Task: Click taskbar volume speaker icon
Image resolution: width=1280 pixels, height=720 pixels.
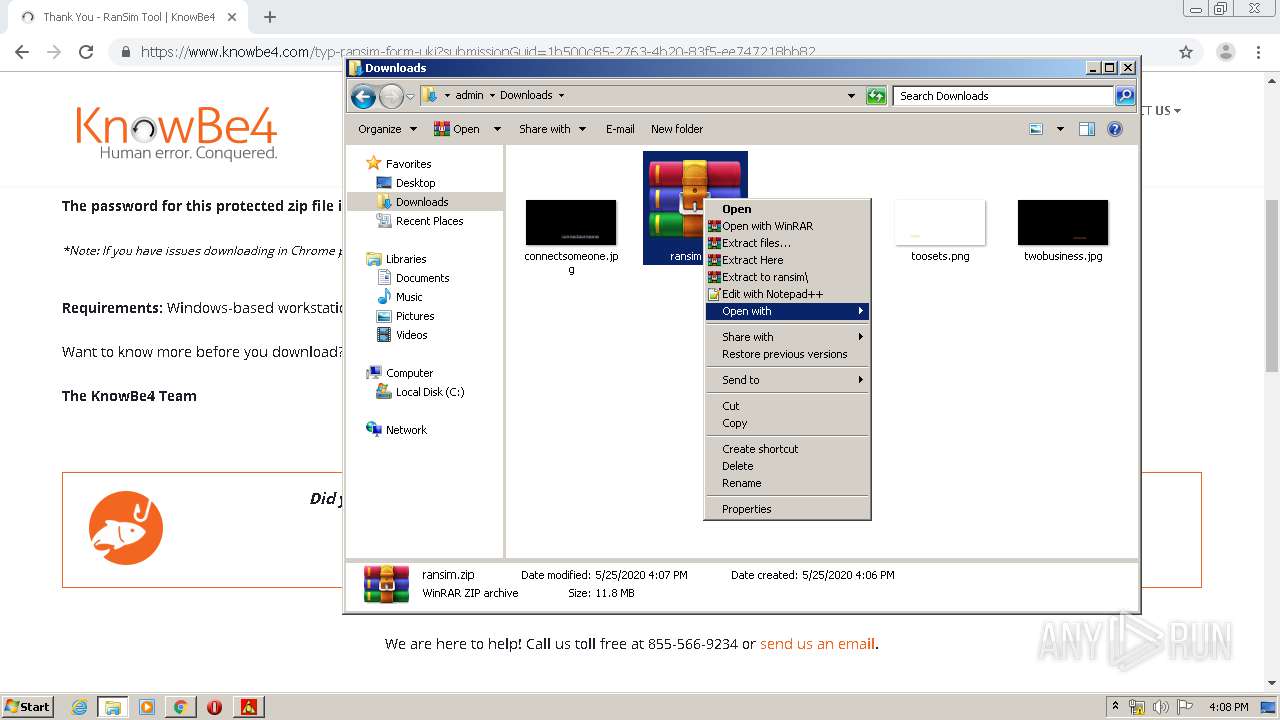Action: [1160, 707]
